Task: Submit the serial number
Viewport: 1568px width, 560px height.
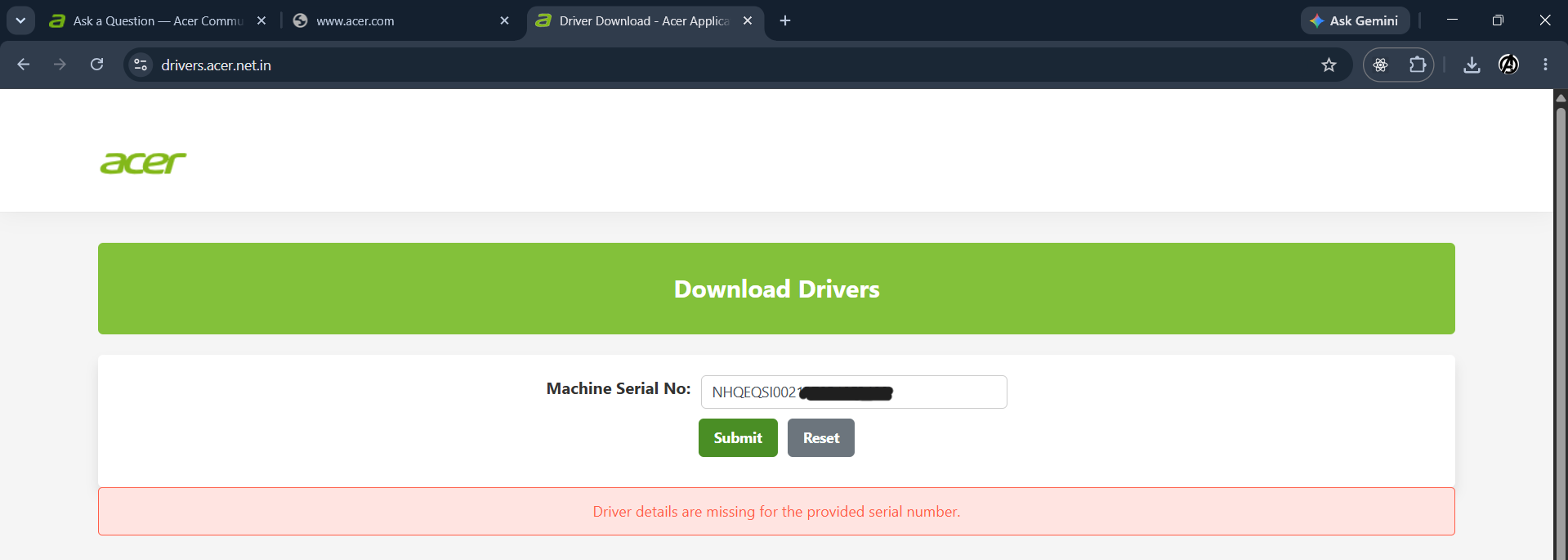Action: [738, 438]
